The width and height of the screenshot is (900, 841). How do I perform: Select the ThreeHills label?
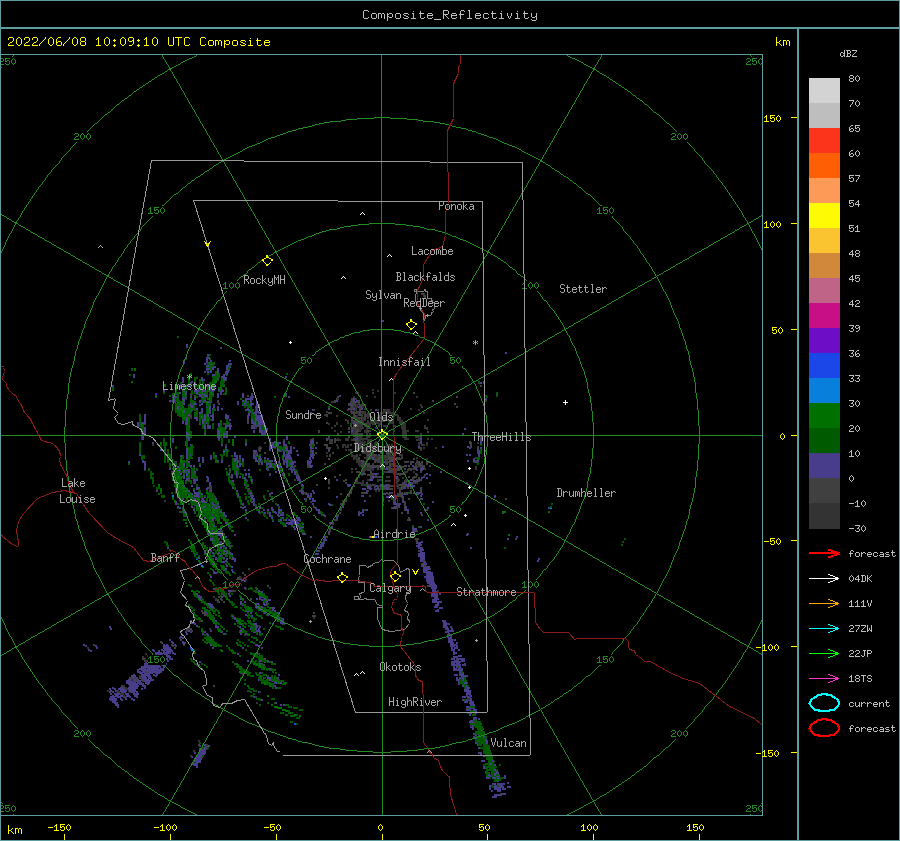(501, 437)
